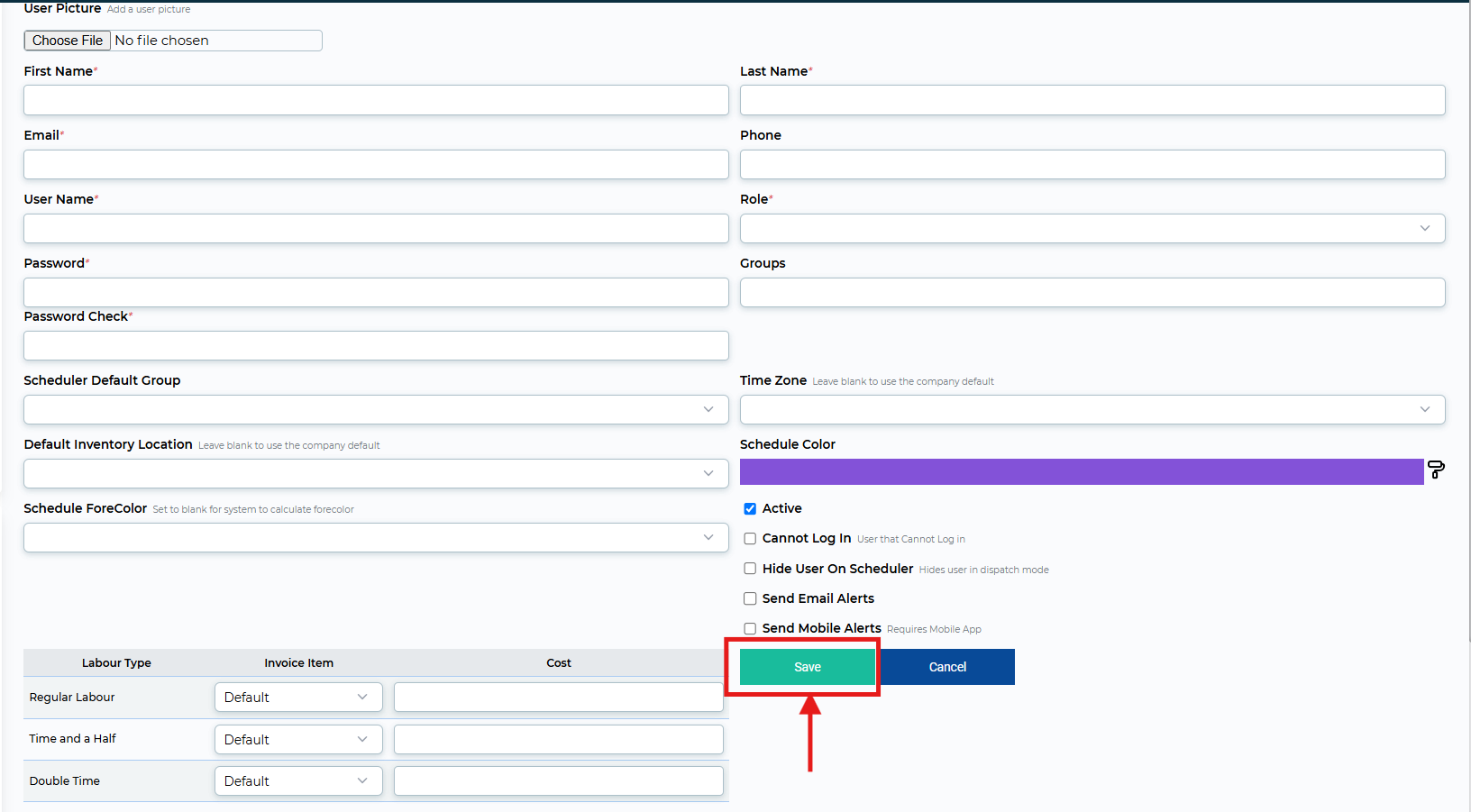Click the Phone input field
This screenshot has width=1471, height=812.
(1092, 164)
